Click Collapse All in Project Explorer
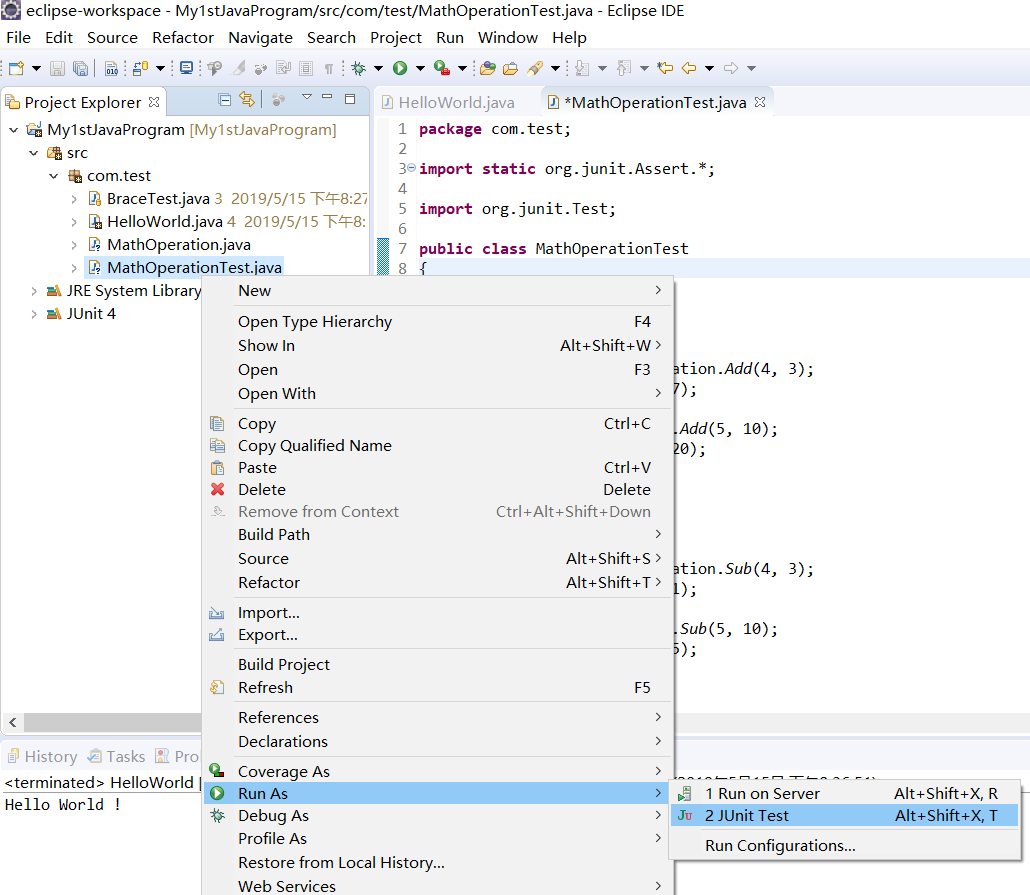Viewport: 1030px width, 895px height. (225, 100)
